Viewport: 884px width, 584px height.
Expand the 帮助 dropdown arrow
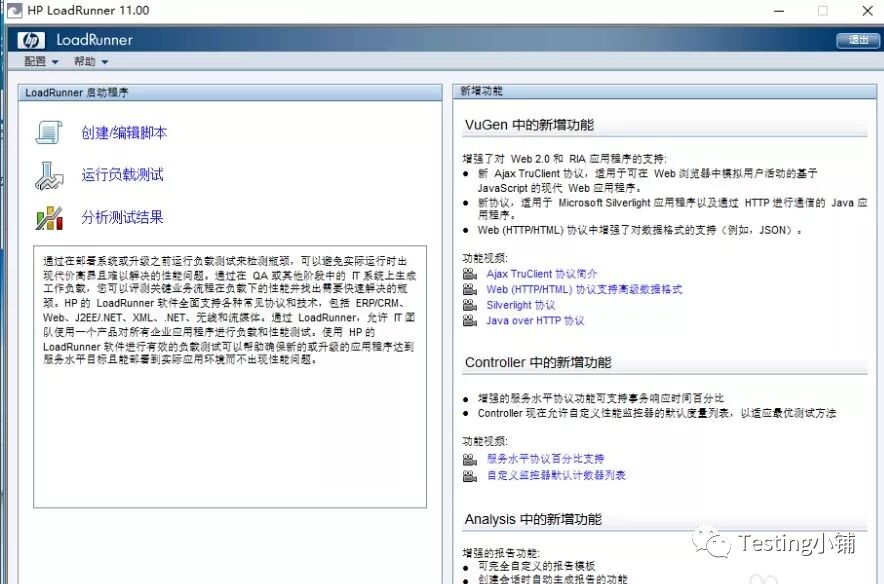click(105, 62)
